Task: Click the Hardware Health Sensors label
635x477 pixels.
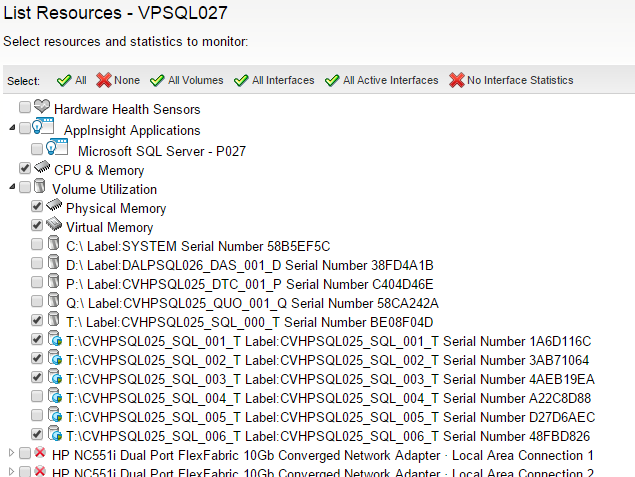Action: pyautogui.click(x=127, y=109)
